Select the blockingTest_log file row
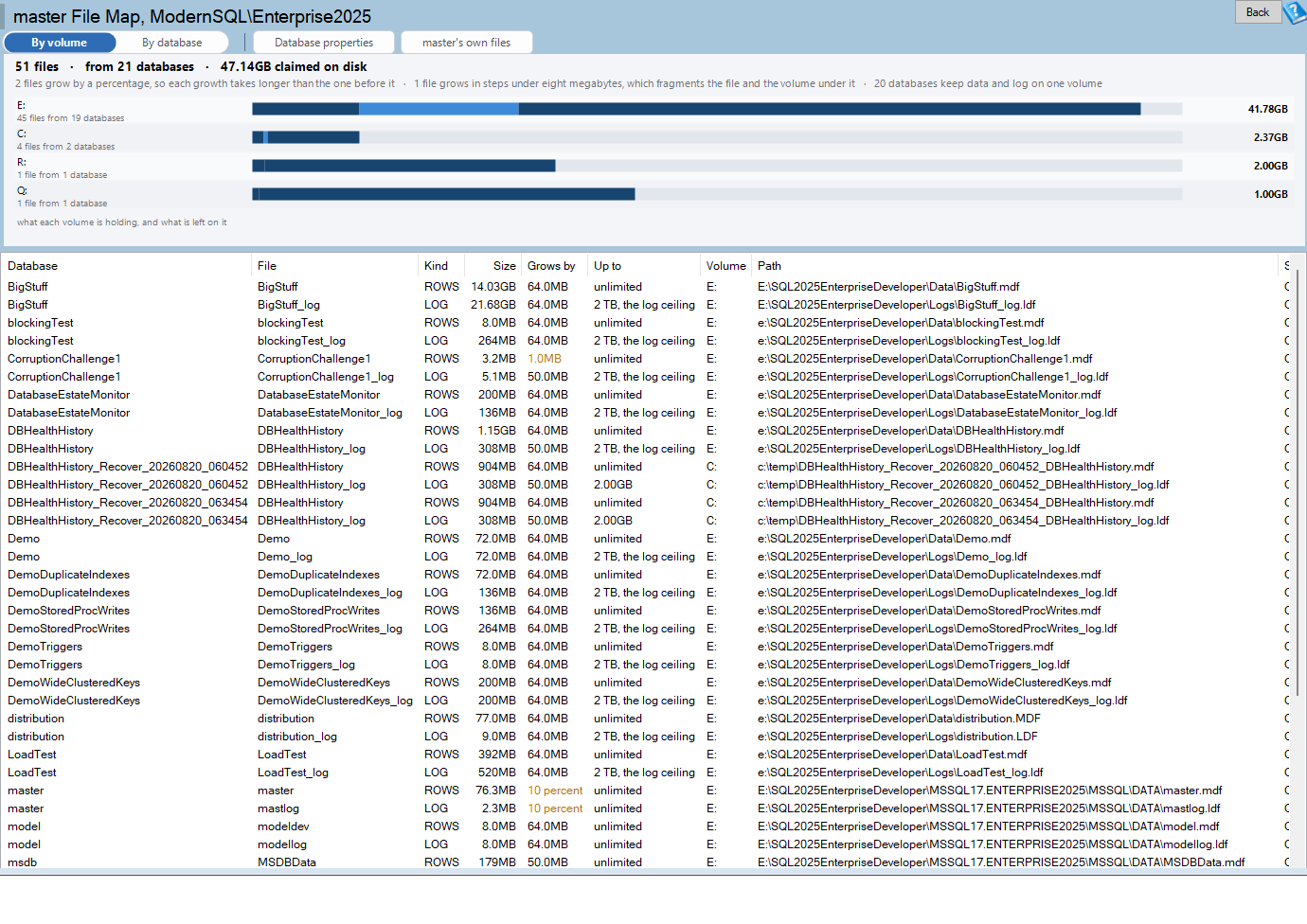 [644, 341]
